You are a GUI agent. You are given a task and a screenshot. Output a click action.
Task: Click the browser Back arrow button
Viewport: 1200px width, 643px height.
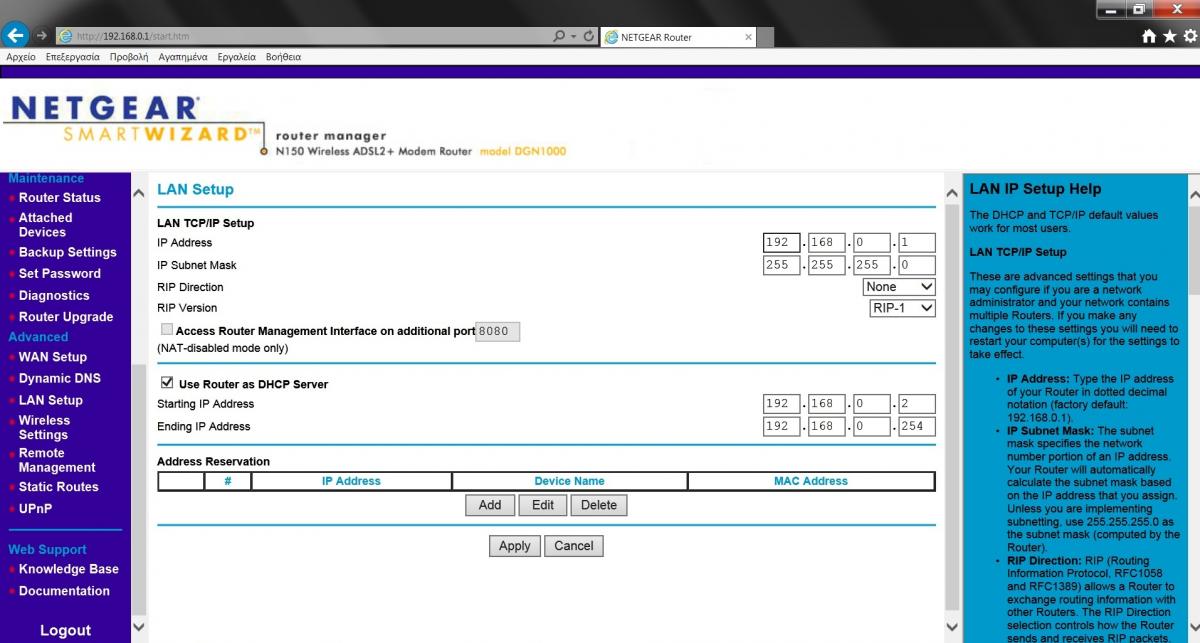click(15, 36)
